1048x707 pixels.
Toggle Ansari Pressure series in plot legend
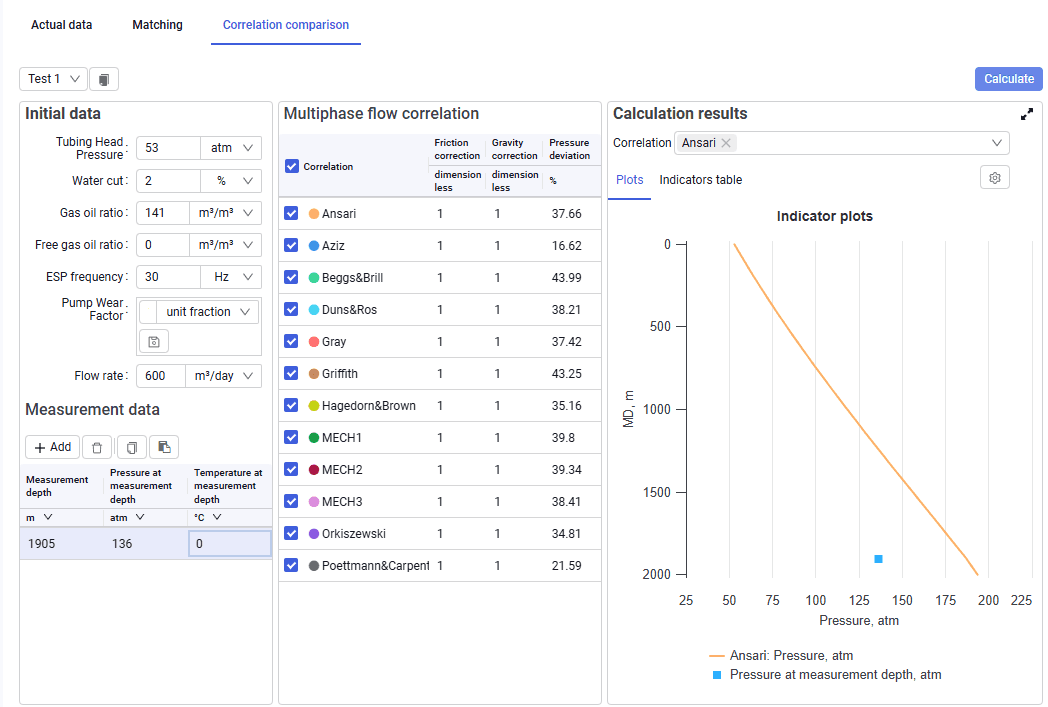[781, 656]
